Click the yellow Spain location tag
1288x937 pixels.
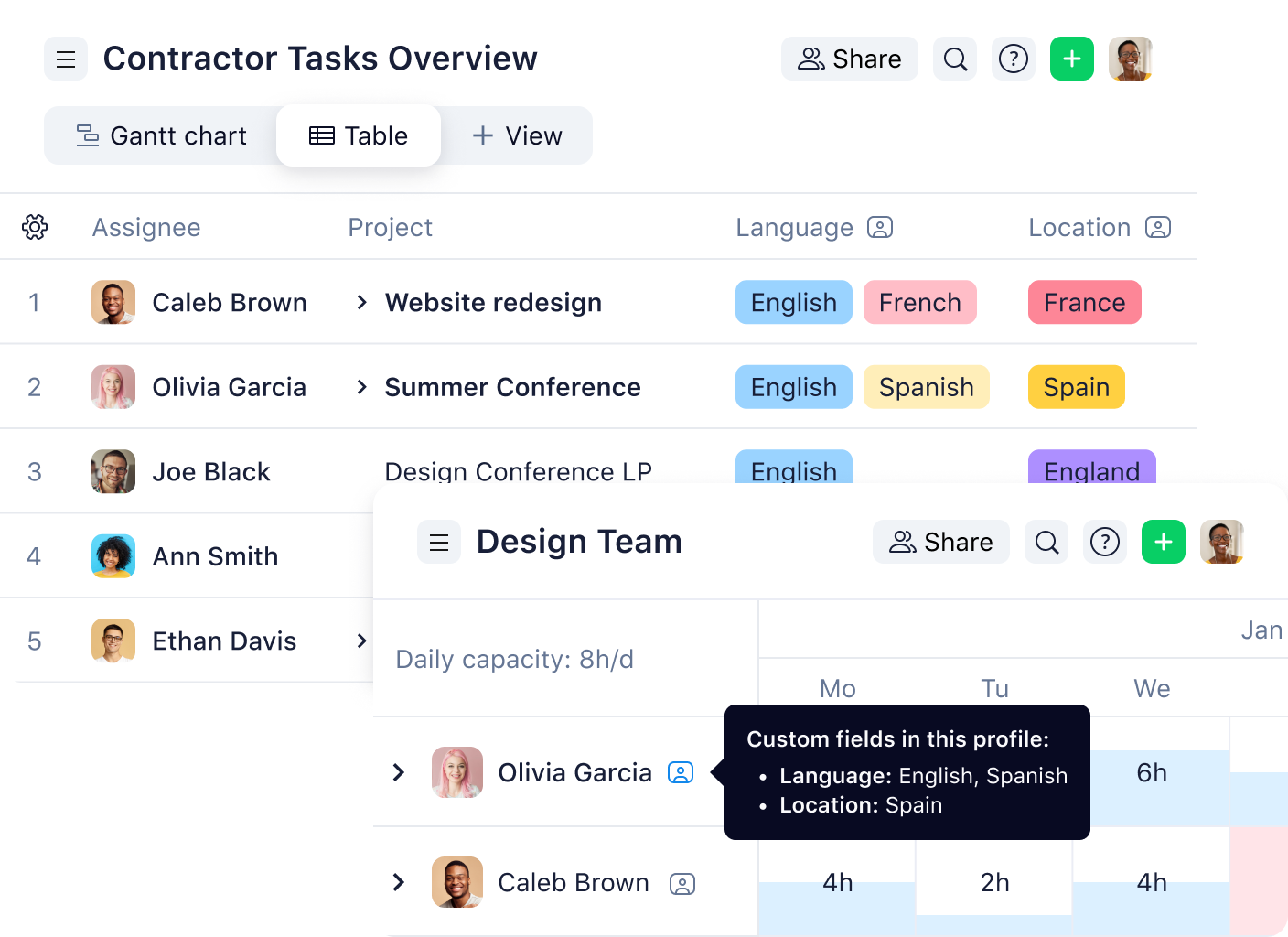click(x=1076, y=386)
